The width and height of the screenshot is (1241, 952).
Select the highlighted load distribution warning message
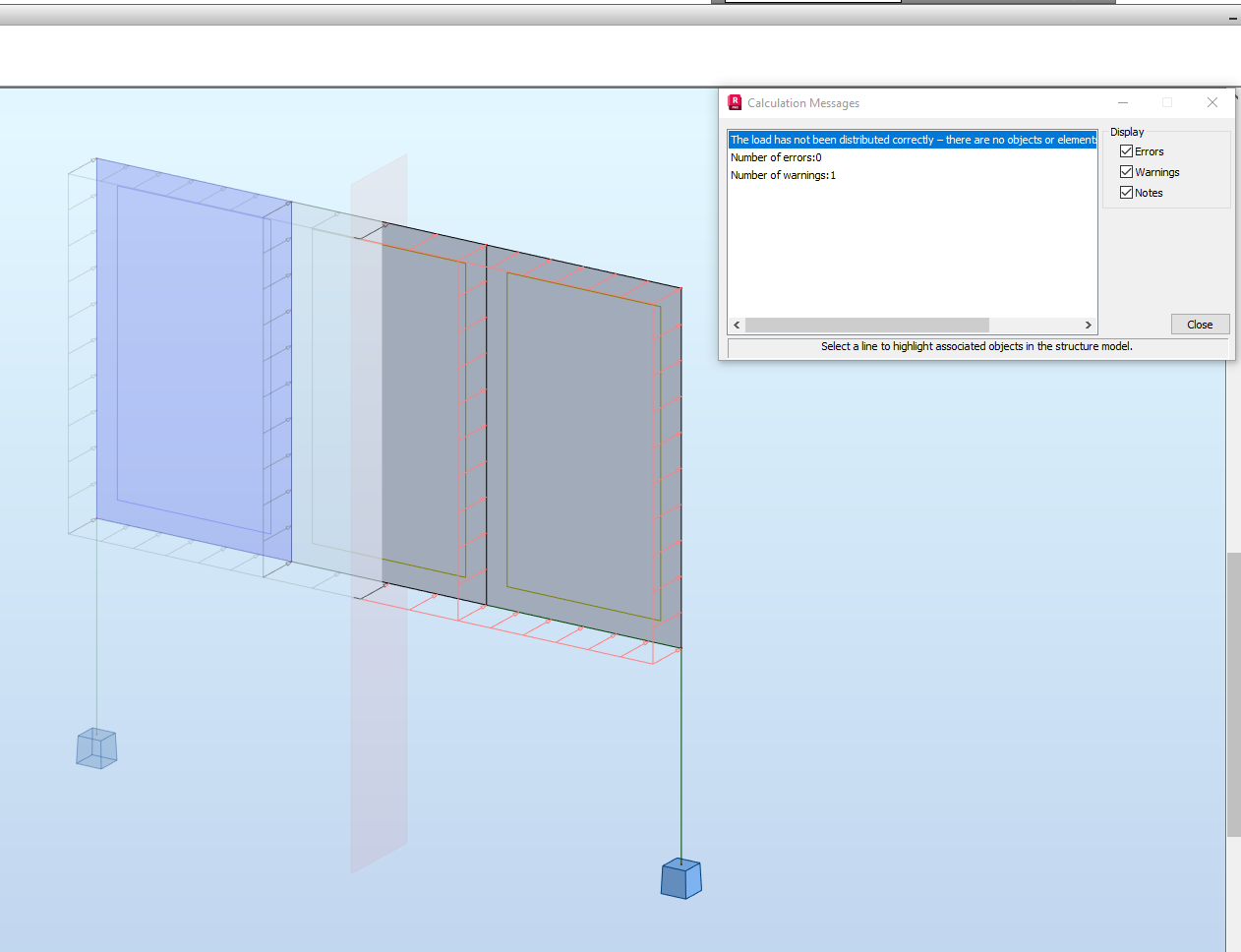[x=885, y=139]
